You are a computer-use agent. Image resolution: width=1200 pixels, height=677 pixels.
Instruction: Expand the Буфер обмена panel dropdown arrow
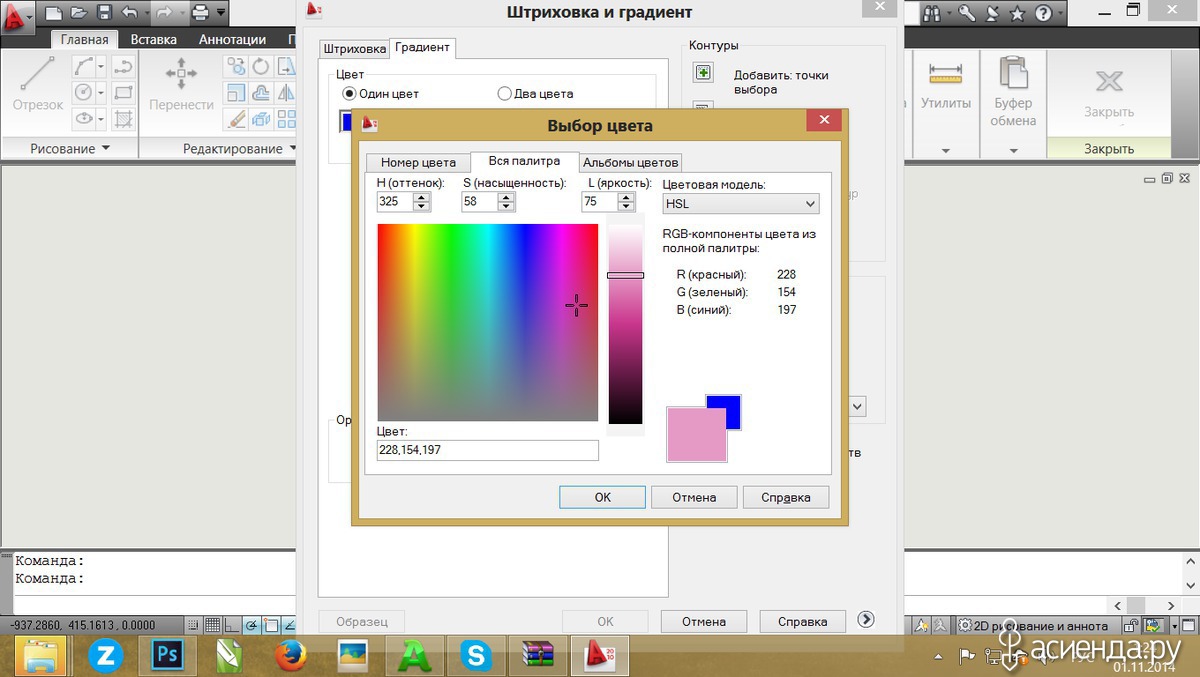pyautogui.click(x=1013, y=151)
